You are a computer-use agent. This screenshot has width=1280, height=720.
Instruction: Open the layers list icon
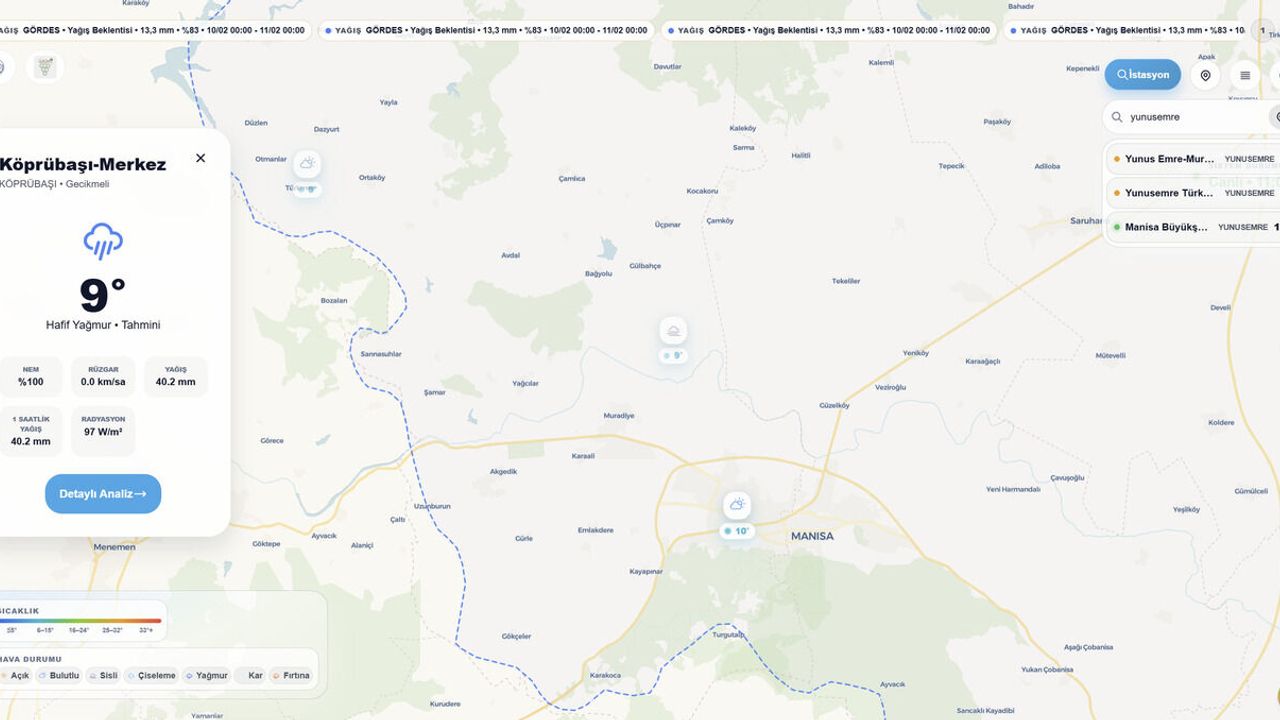1245,75
